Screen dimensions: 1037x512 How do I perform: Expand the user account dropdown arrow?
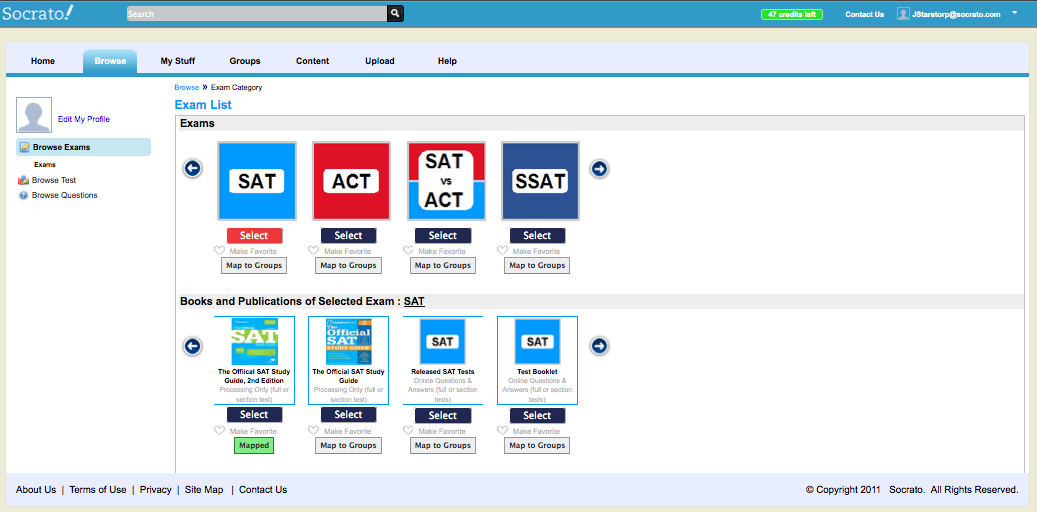click(x=1015, y=13)
